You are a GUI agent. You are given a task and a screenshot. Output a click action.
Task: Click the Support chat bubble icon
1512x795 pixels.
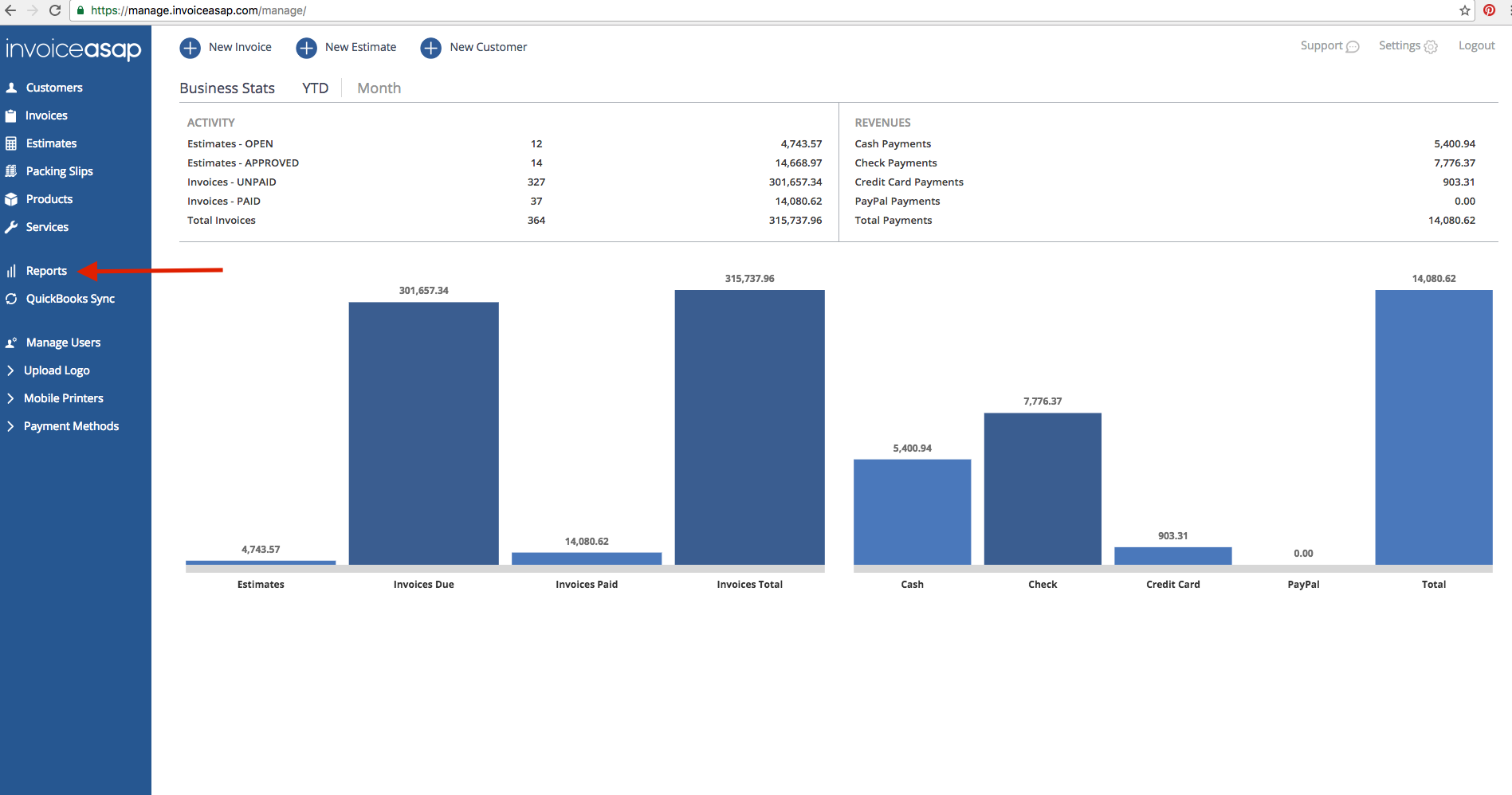(x=1353, y=47)
